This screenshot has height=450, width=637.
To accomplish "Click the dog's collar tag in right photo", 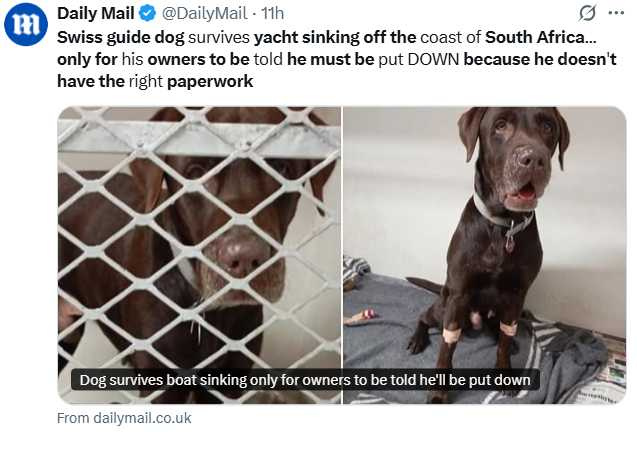I will point(510,241).
